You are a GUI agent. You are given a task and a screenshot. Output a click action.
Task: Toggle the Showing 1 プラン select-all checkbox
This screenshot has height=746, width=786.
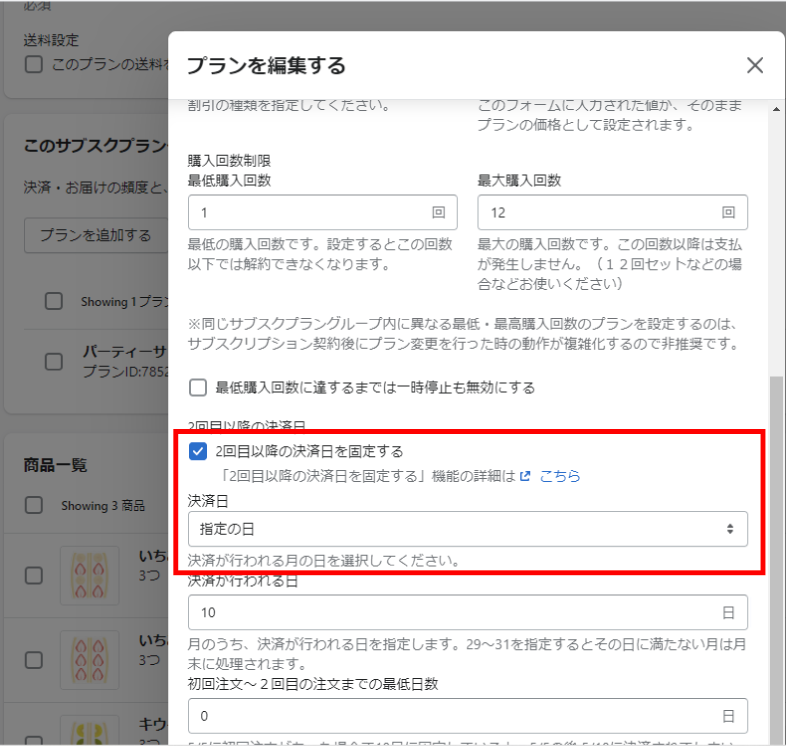54,301
